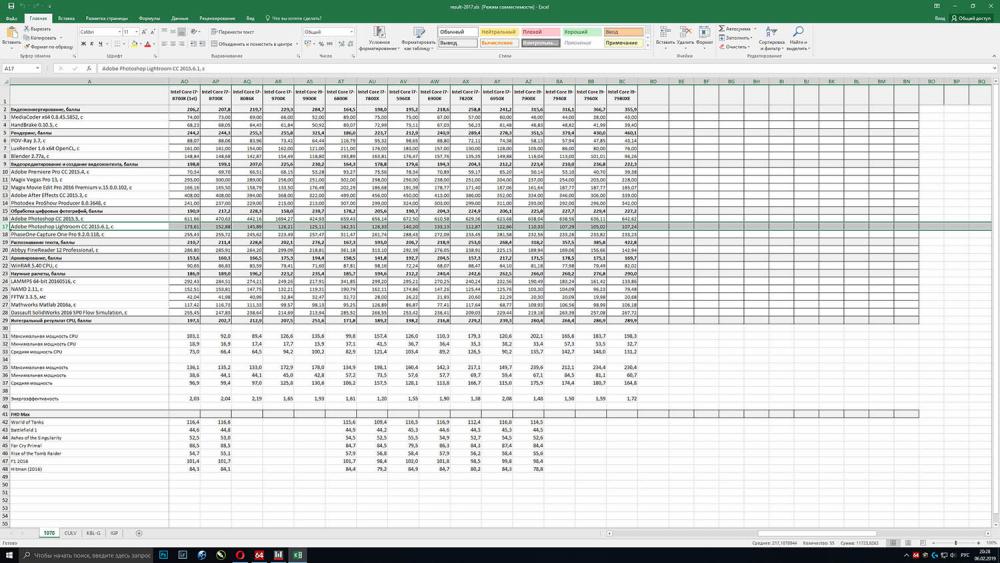Apply percent style number format

[x=321, y=44]
